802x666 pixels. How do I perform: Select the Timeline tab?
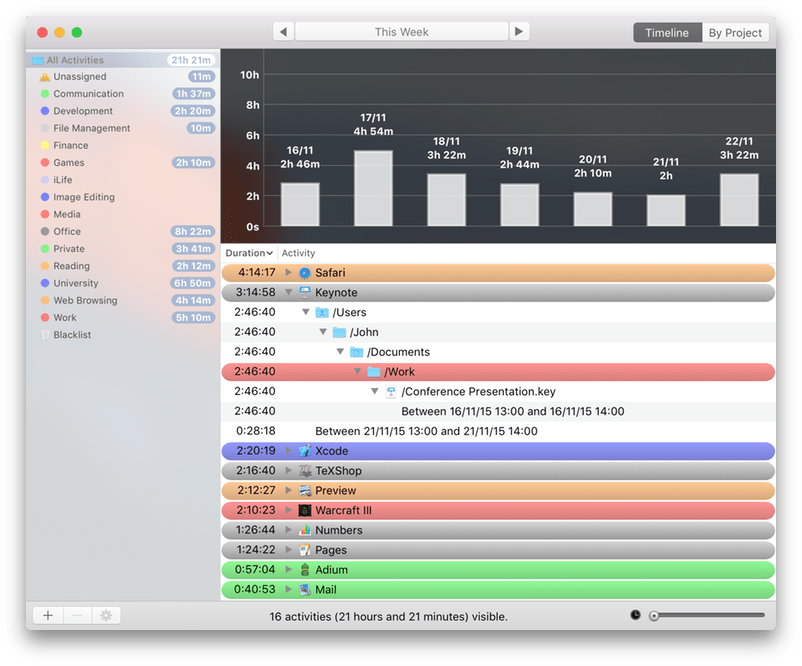pyautogui.click(x=667, y=32)
